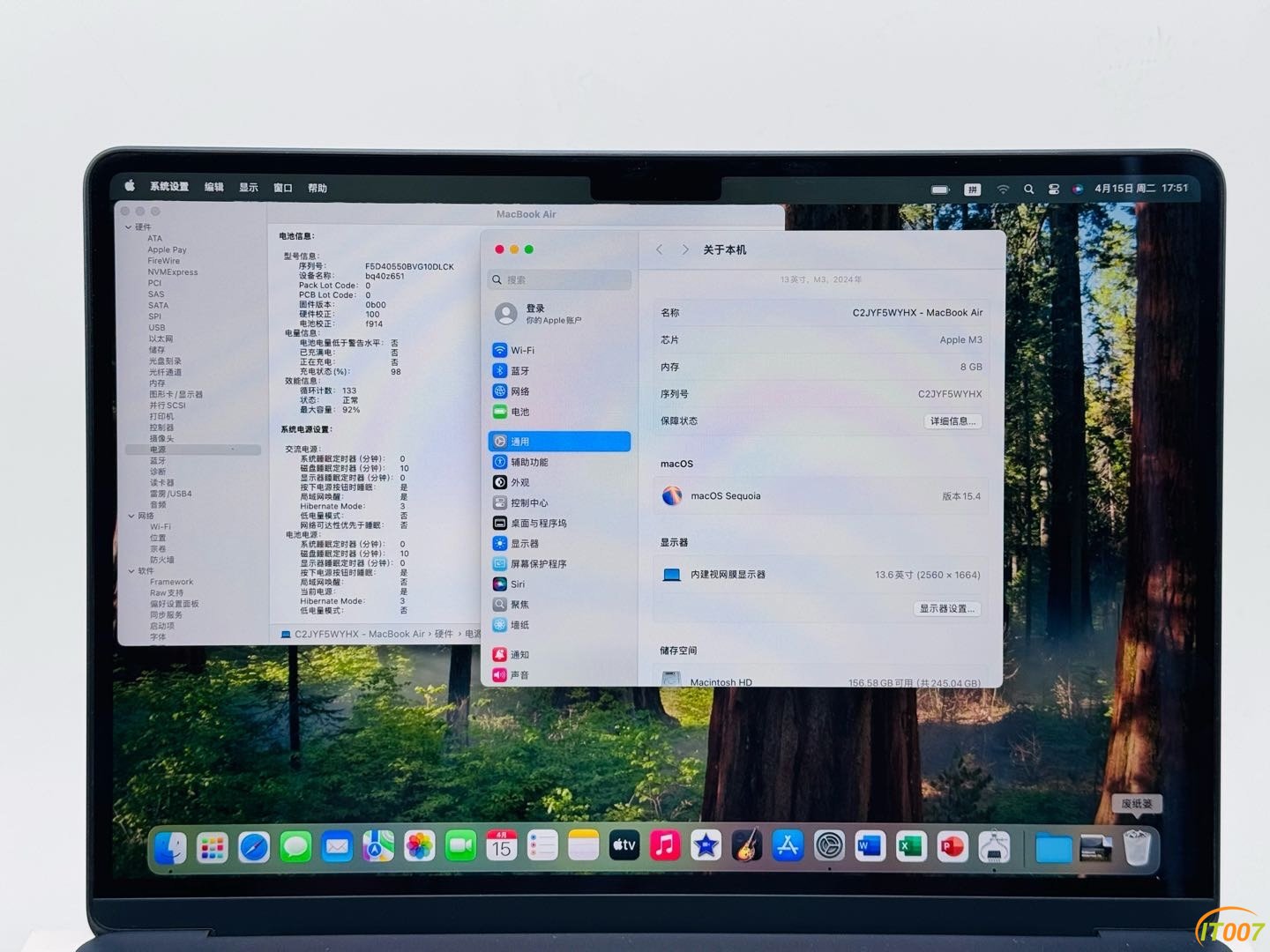The height and width of the screenshot is (952, 1270).
Task: Open Music app in the Dock
Action: 665,845
